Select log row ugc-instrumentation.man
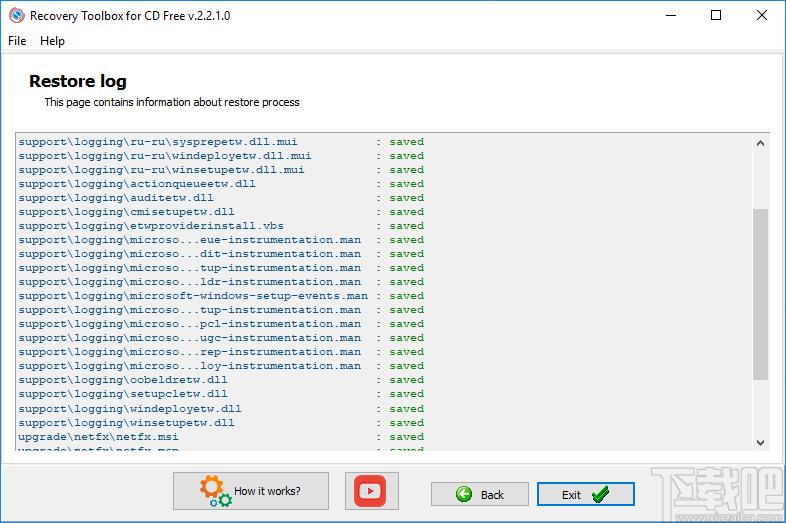786x523 pixels. pos(221,338)
